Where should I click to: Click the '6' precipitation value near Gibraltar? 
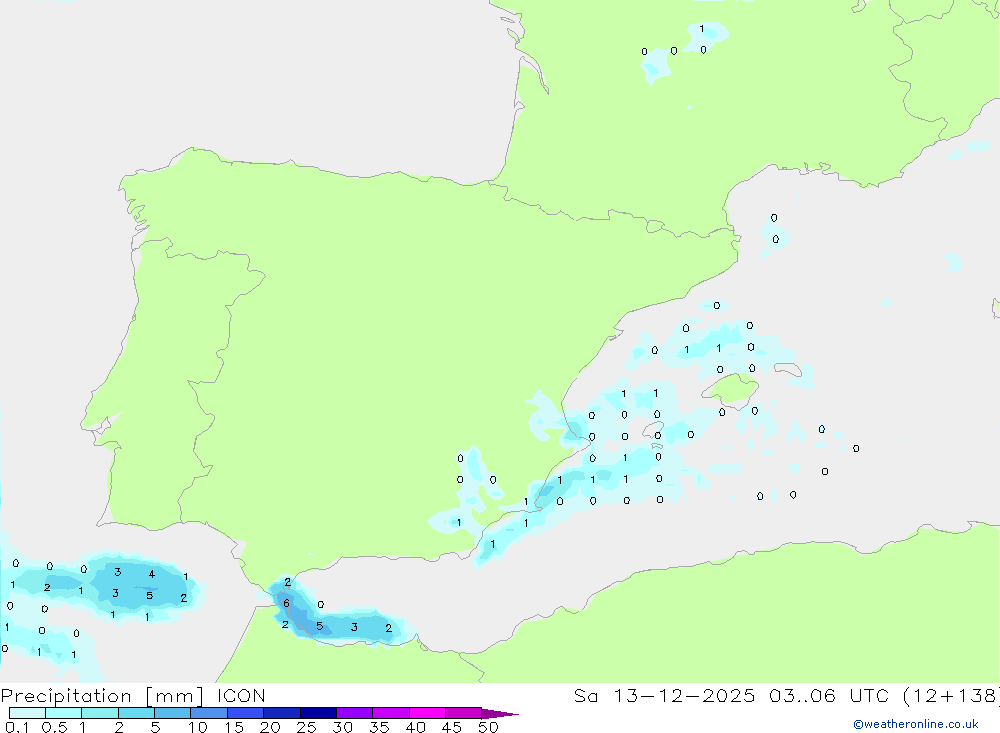pyautogui.click(x=286, y=603)
